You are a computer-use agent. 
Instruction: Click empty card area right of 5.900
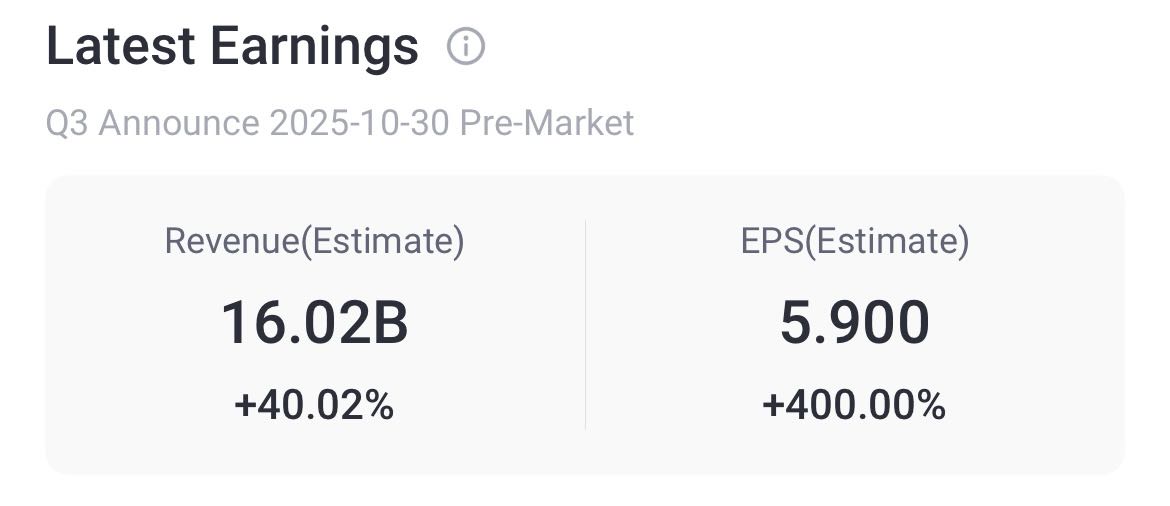[1030, 324]
